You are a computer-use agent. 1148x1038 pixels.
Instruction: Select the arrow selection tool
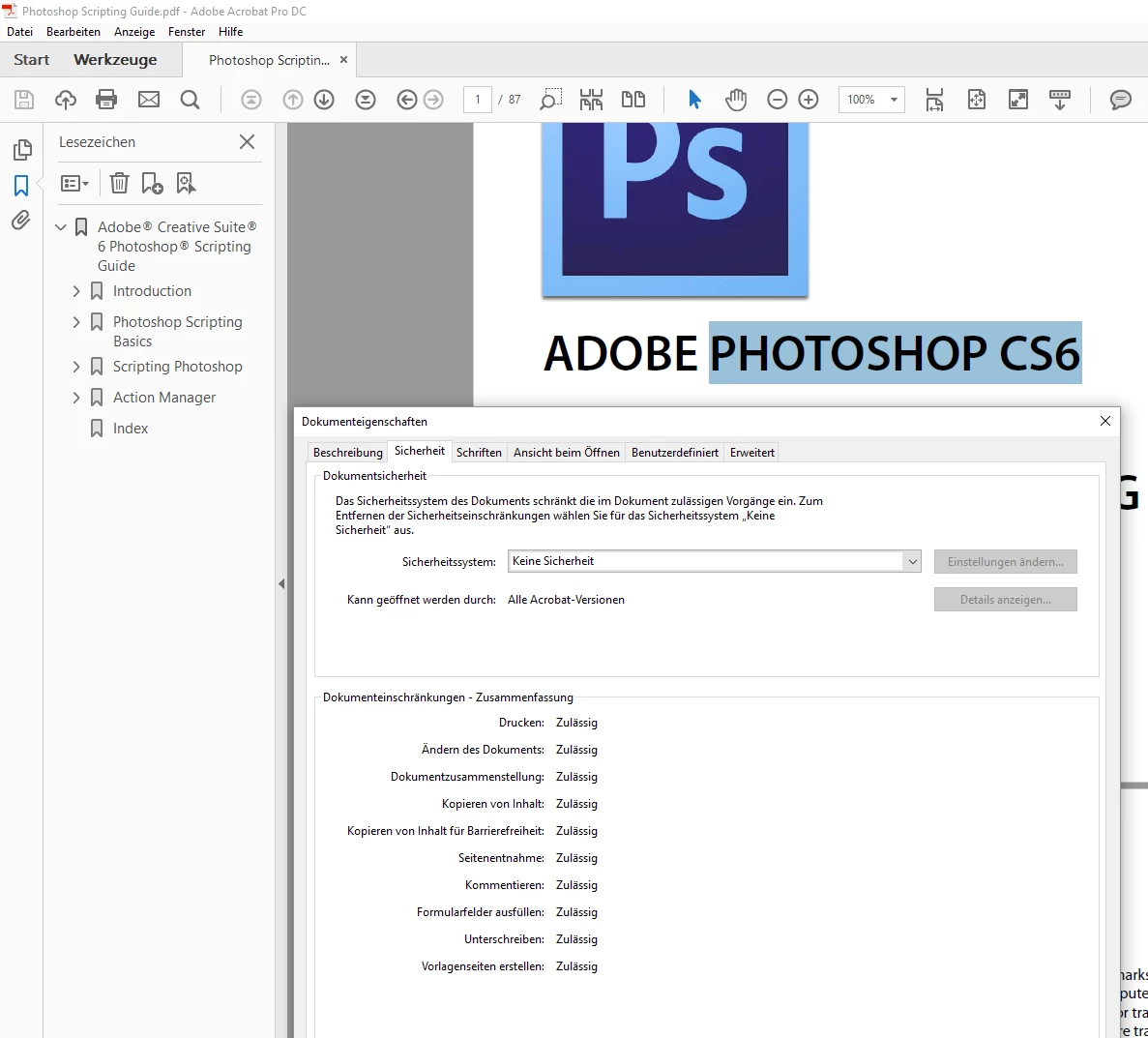click(x=694, y=99)
